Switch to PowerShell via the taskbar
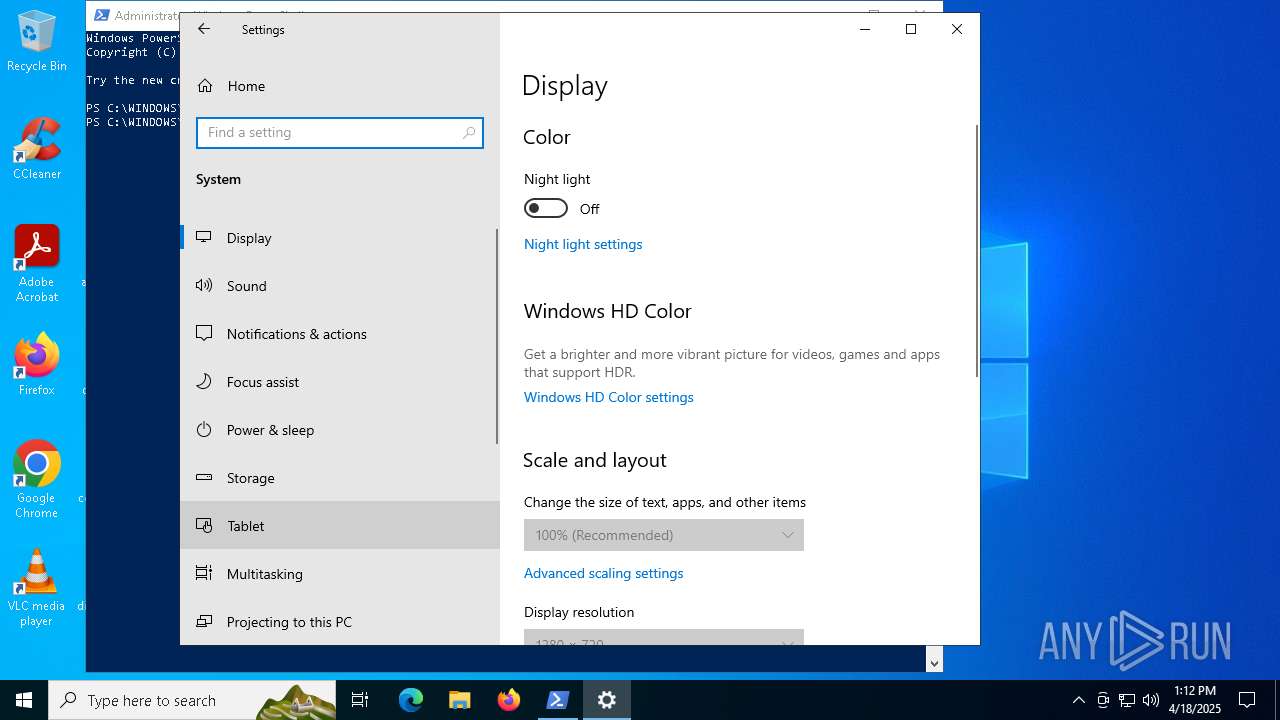Image resolution: width=1280 pixels, height=720 pixels. point(558,700)
